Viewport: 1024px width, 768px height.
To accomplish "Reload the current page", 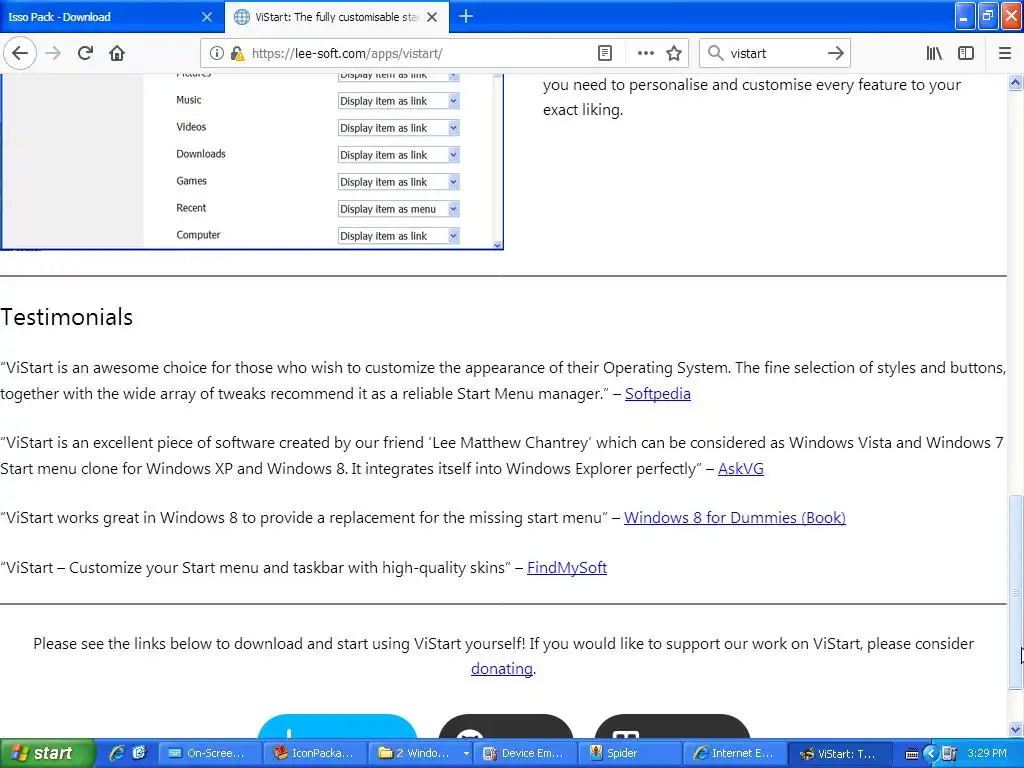I will (x=85, y=54).
